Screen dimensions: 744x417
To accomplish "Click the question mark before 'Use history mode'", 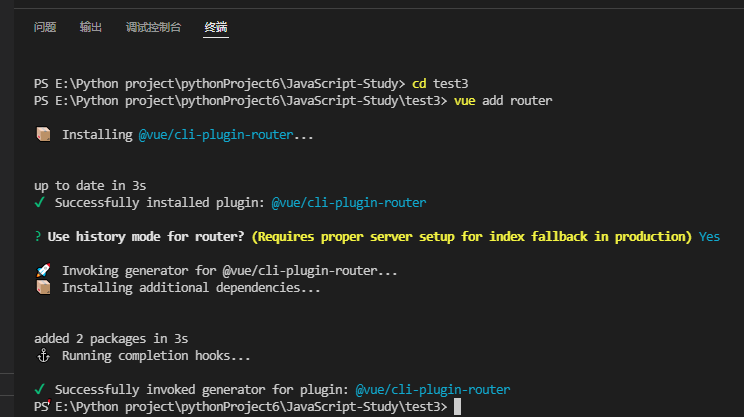I will coord(37,237).
